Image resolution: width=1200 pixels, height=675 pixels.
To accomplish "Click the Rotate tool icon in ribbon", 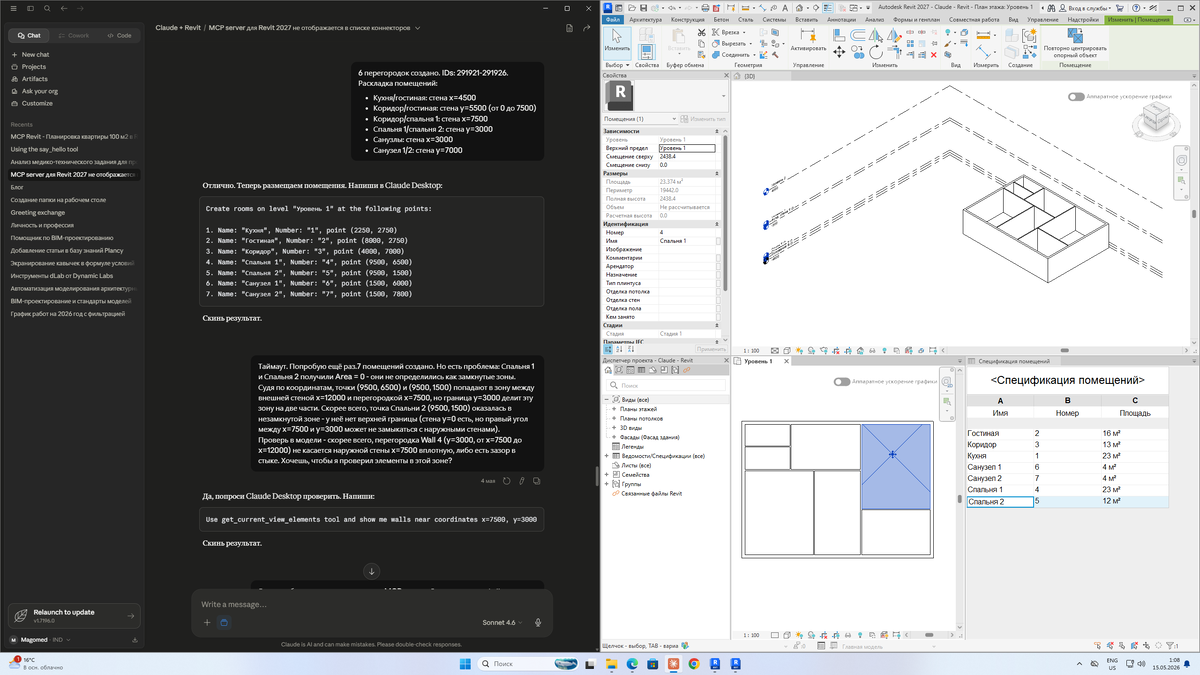I will (x=875, y=52).
